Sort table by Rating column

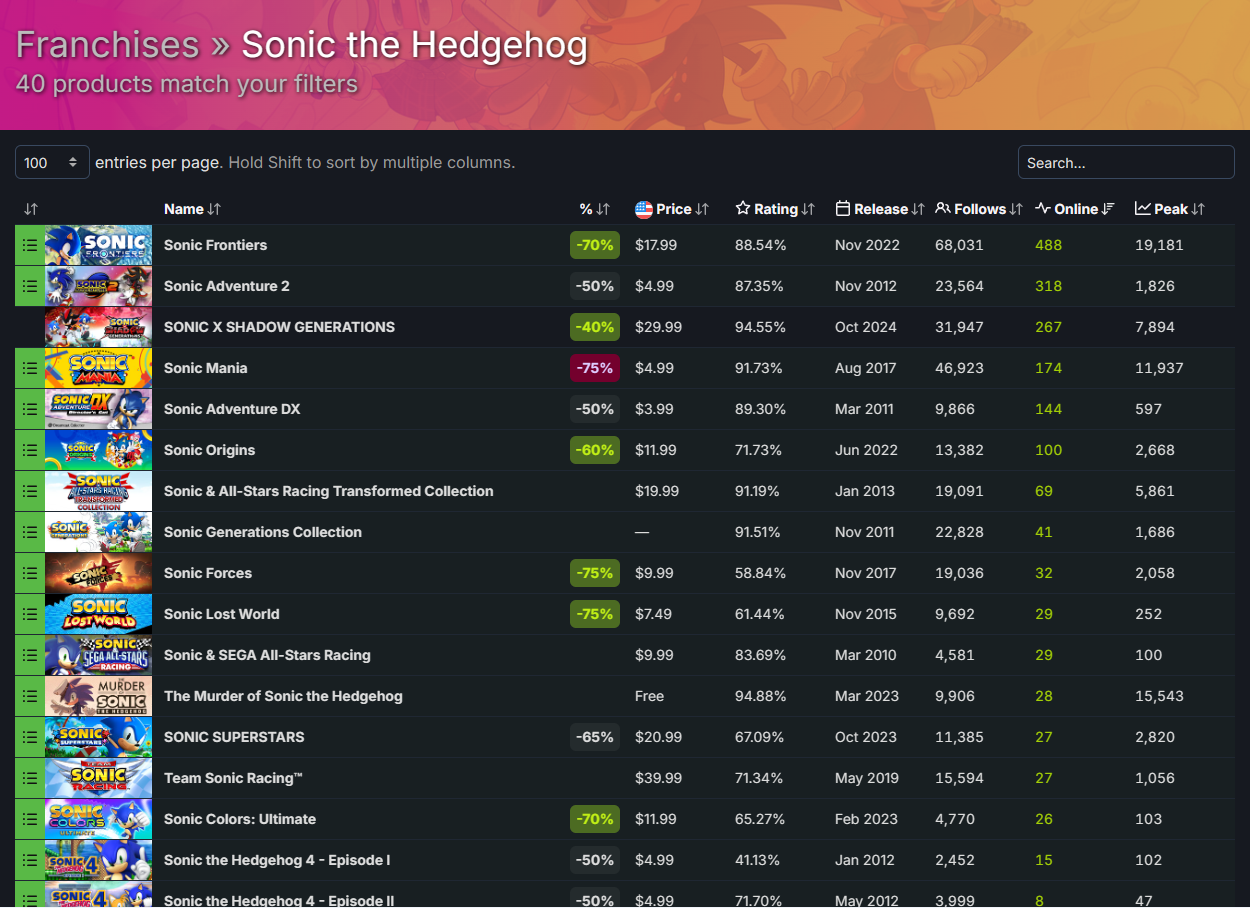776,209
